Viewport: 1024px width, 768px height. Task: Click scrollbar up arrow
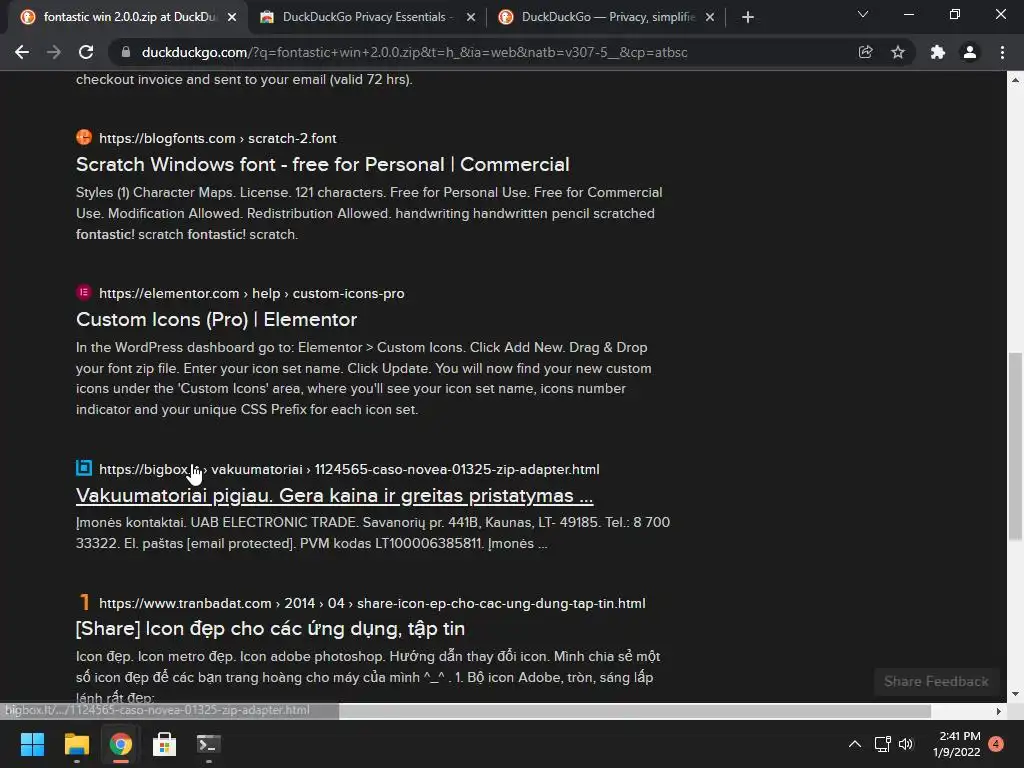click(1015, 80)
